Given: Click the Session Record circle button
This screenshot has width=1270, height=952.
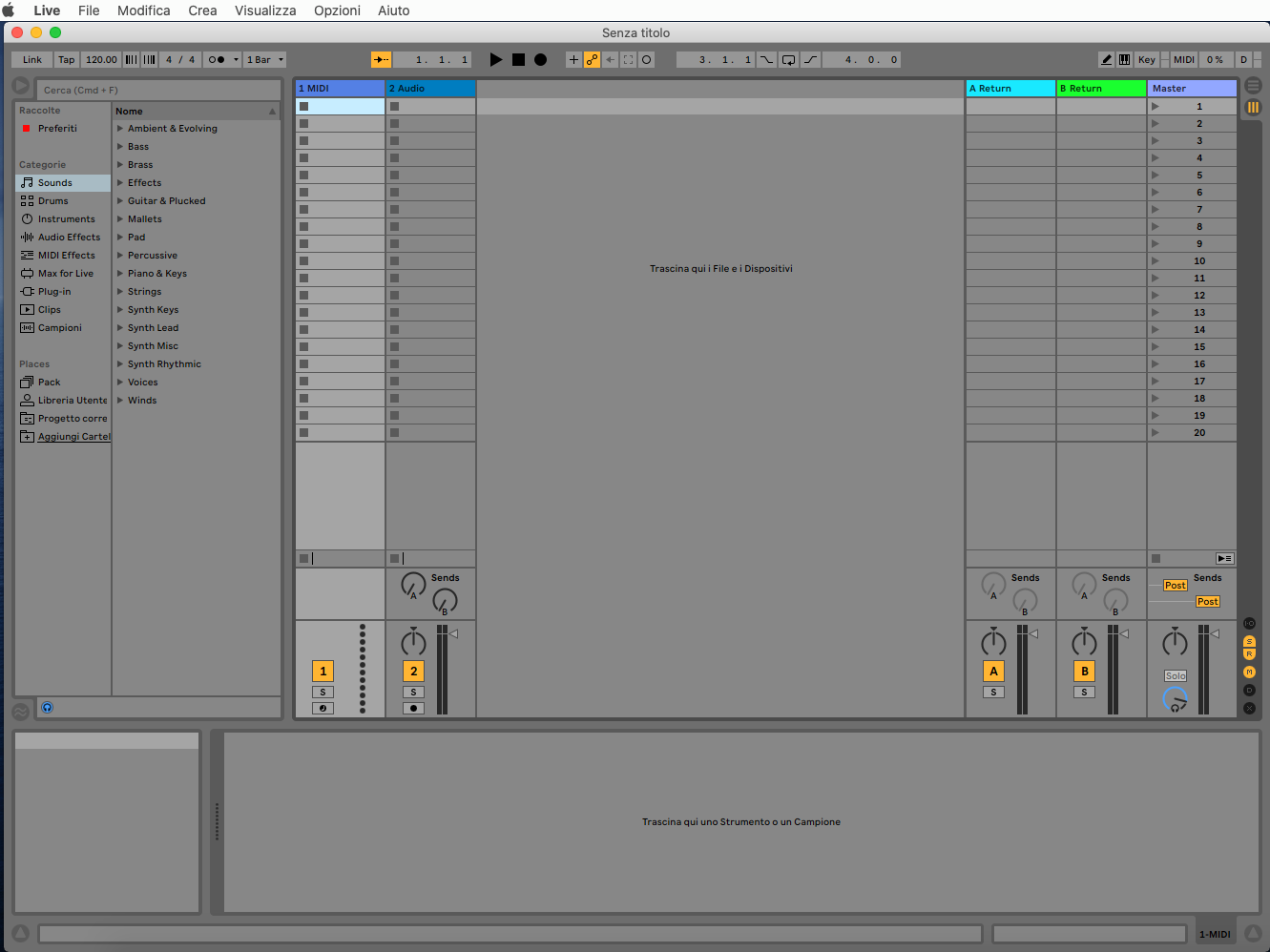Looking at the screenshot, I should [646, 59].
